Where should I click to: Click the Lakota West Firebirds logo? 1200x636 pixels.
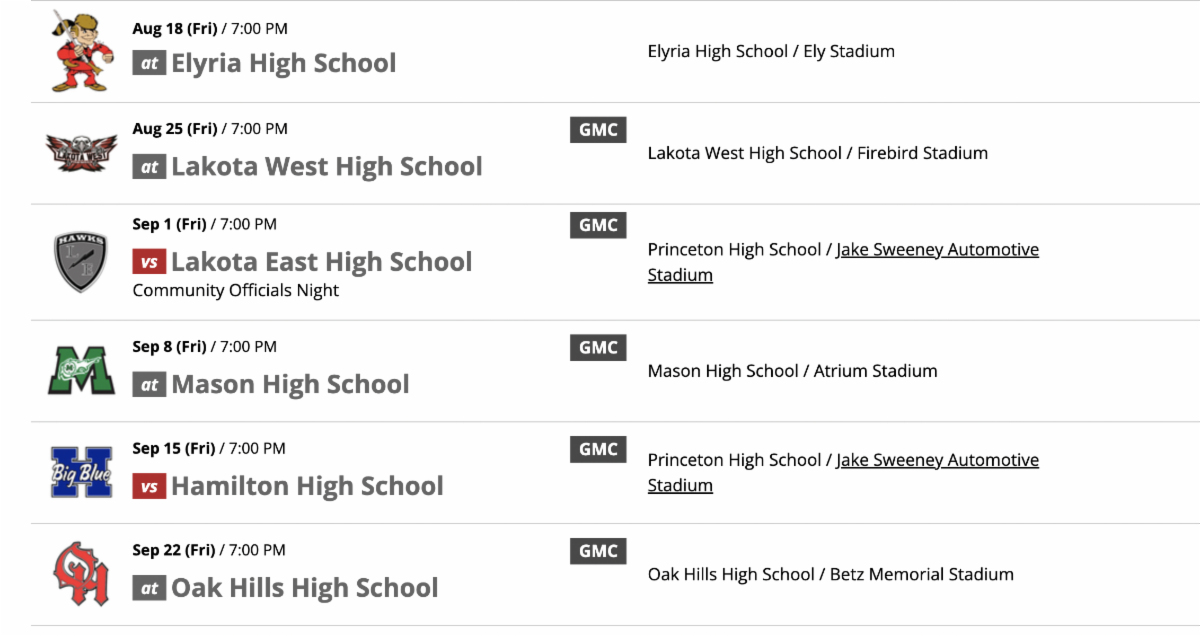tap(81, 153)
